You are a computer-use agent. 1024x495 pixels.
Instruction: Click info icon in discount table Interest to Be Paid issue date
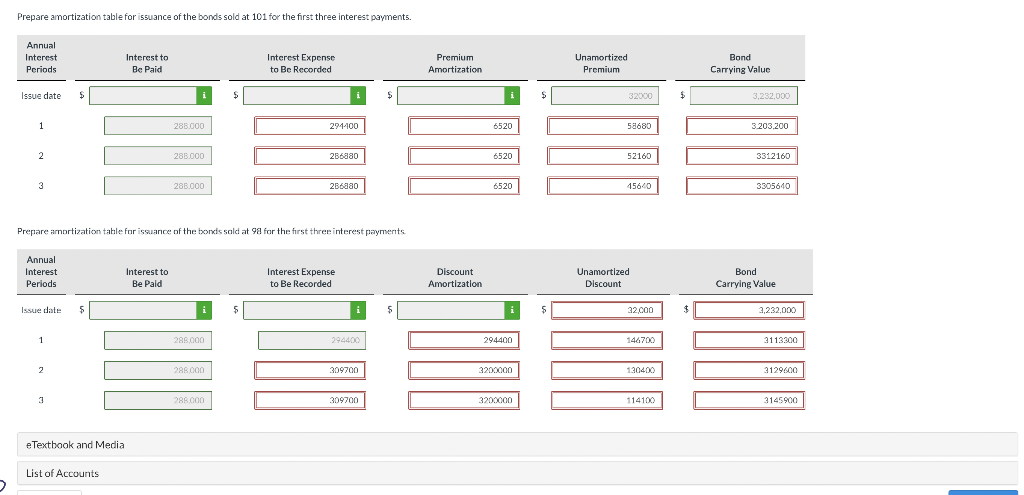click(x=204, y=310)
